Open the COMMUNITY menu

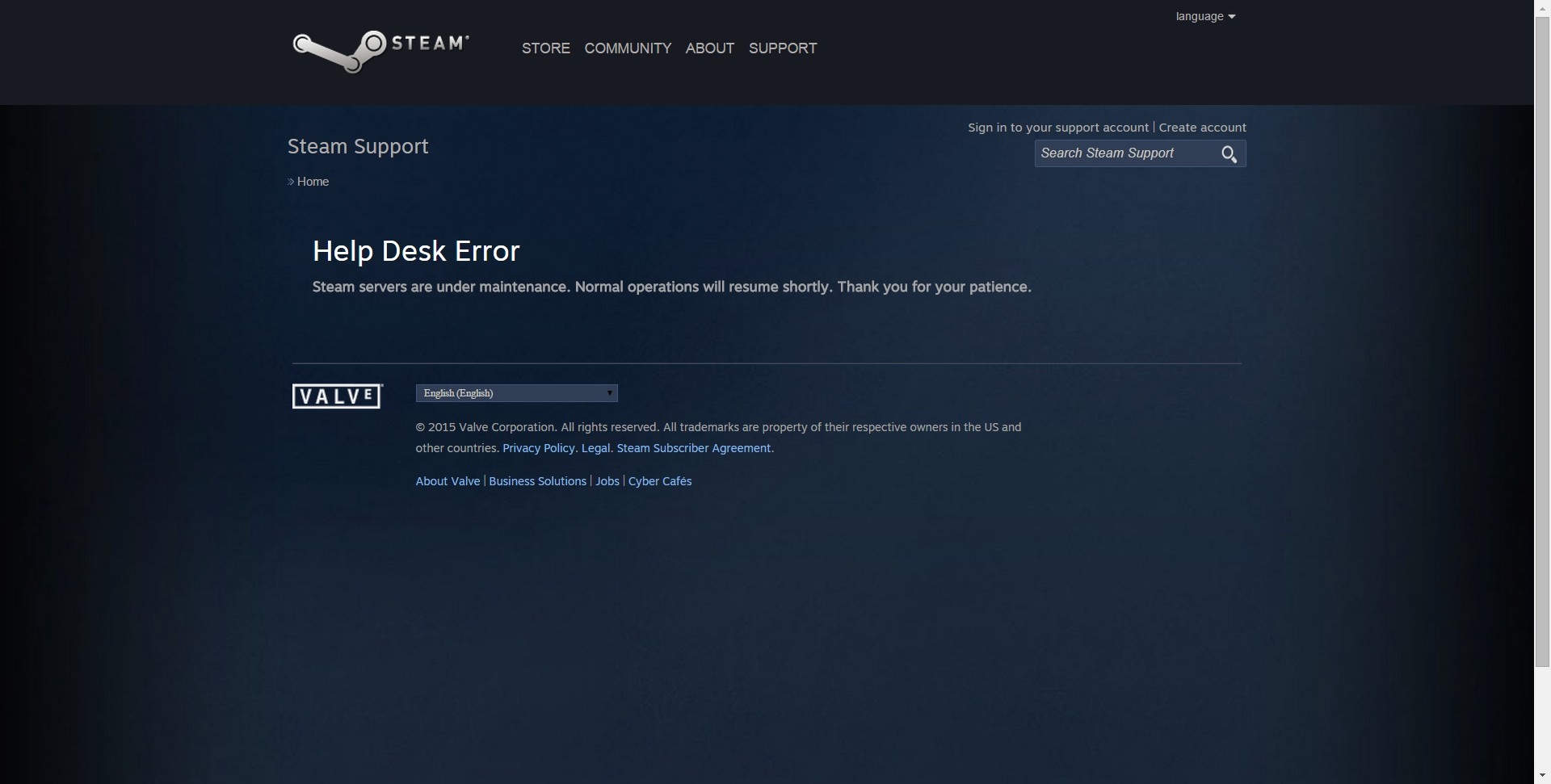coord(628,48)
